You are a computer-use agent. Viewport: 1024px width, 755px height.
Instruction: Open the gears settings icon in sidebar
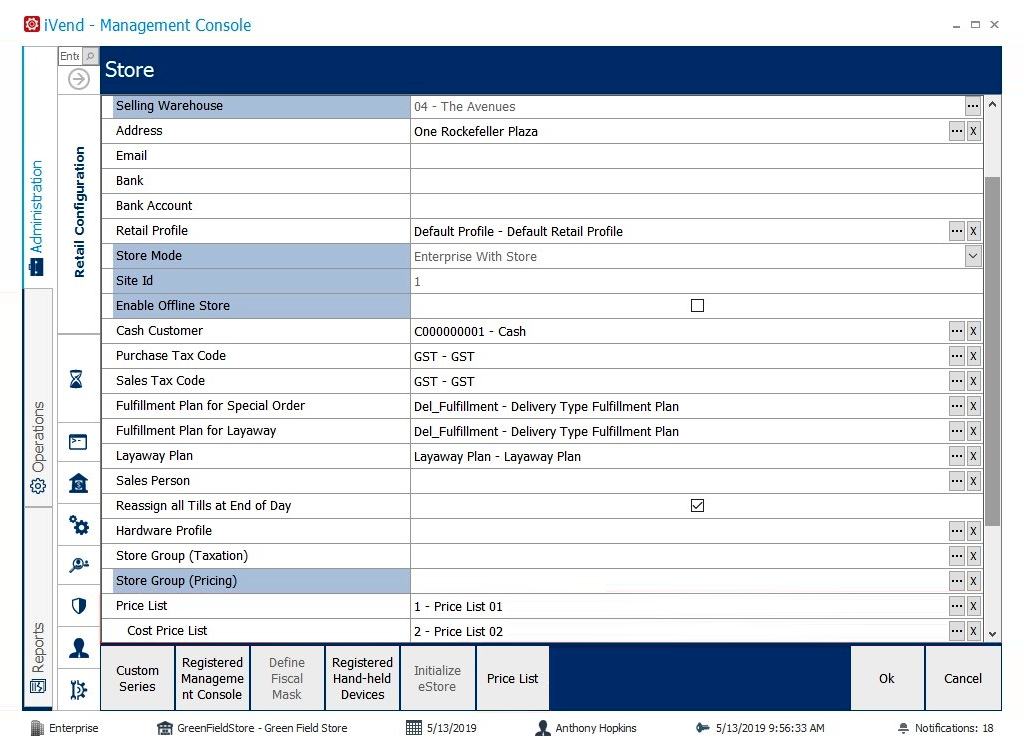coord(78,524)
